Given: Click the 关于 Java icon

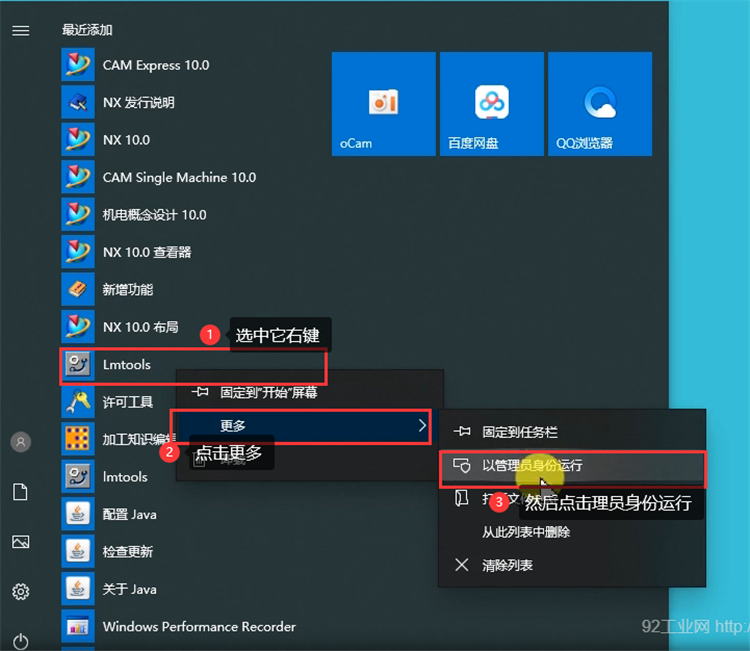Looking at the screenshot, I should (77, 589).
